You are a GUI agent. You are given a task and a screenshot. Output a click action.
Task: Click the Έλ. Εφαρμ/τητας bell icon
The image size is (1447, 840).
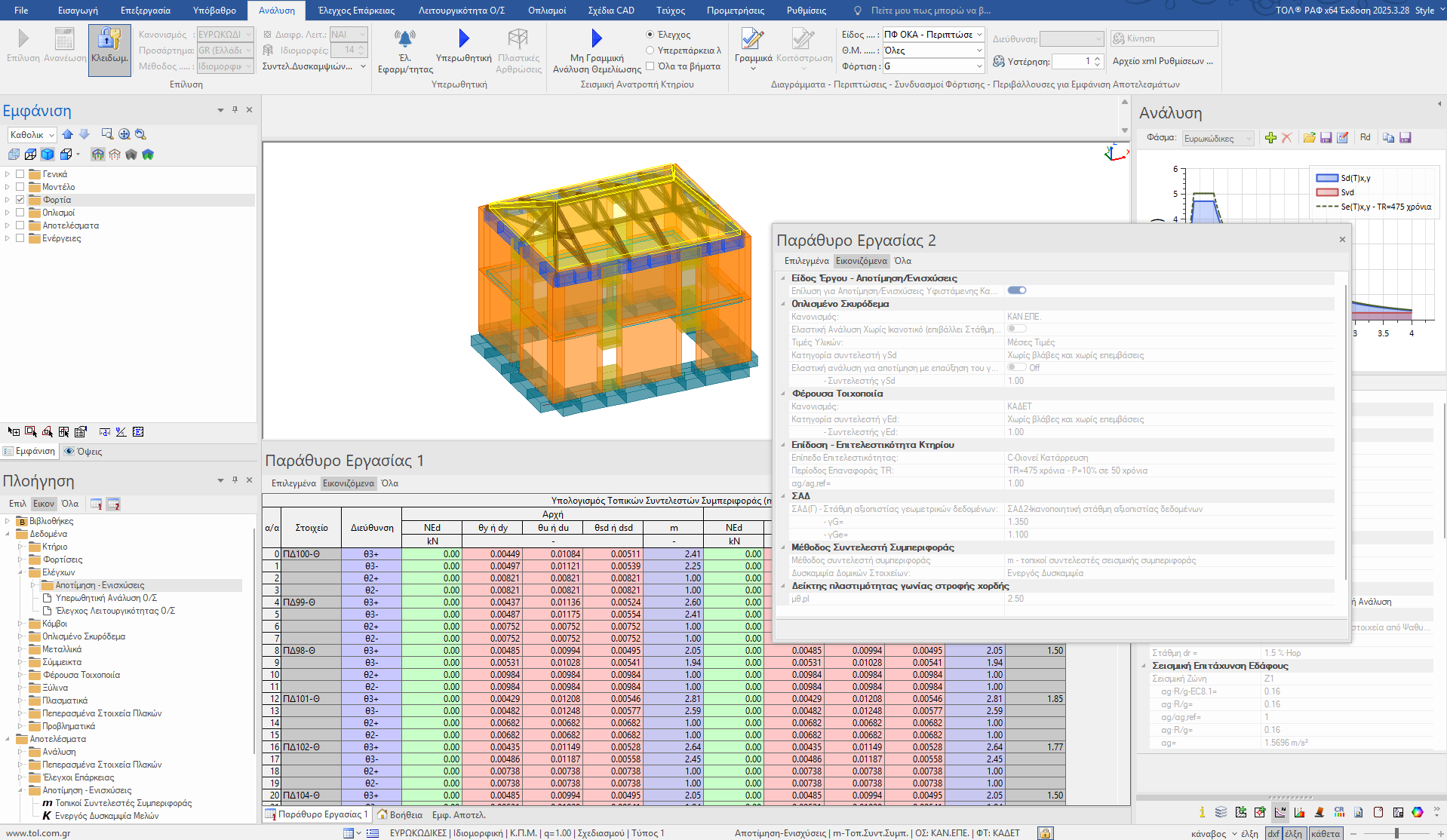point(405,38)
